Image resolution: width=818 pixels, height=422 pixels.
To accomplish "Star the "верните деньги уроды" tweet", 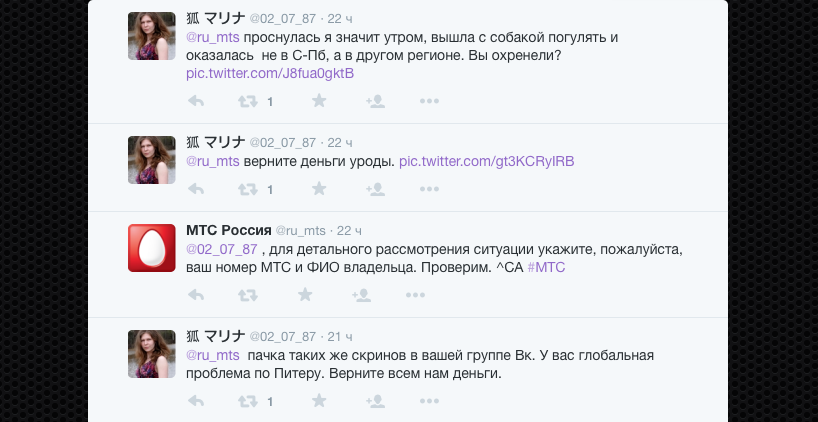I will click(319, 188).
